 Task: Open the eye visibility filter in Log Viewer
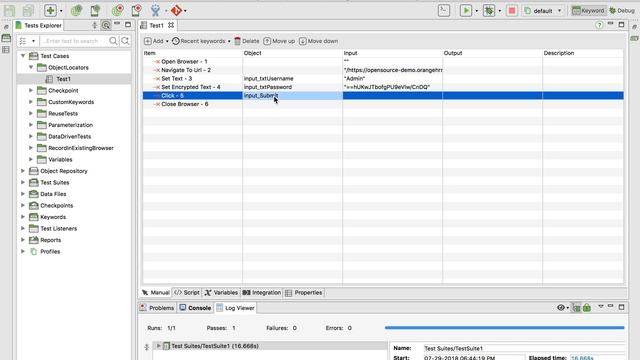pos(561,308)
